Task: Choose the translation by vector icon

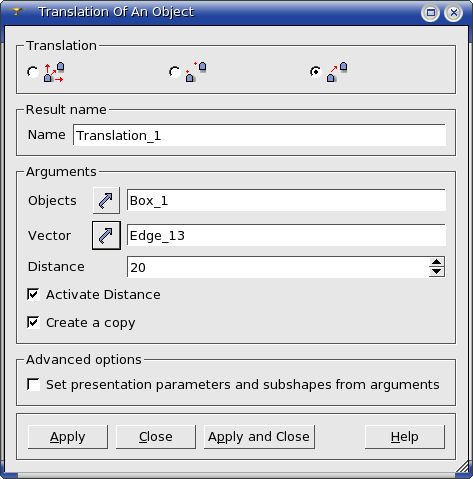Action: [337, 72]
